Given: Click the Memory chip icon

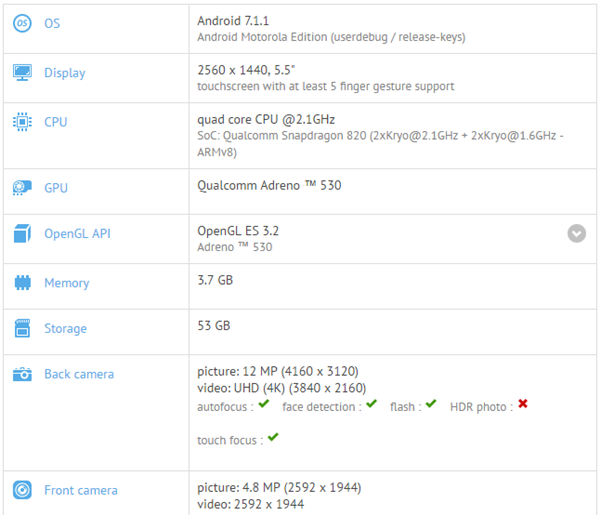Looking at the screenshot, I should tap(22, 283).
